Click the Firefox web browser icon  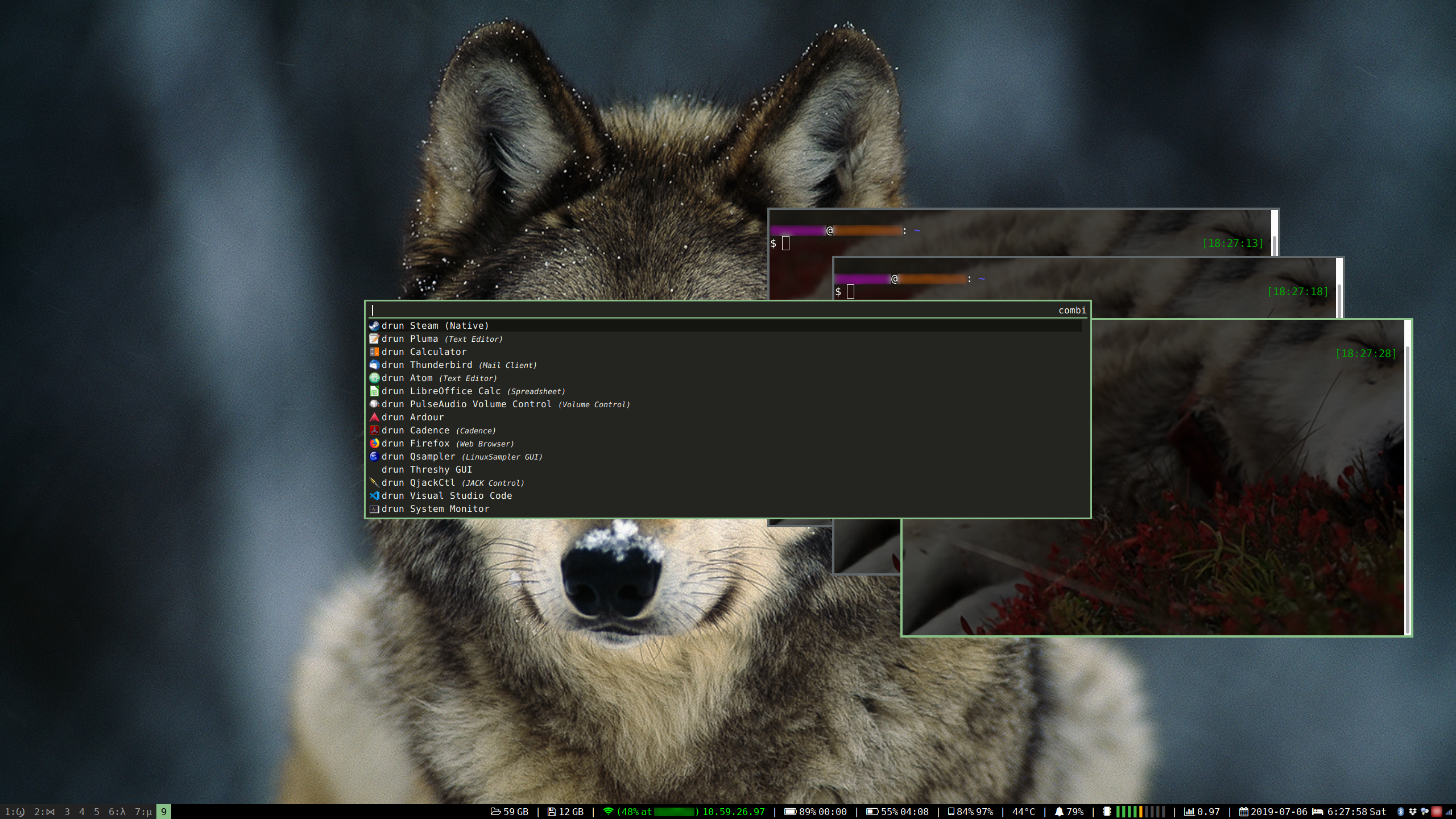tap(374, 444)
